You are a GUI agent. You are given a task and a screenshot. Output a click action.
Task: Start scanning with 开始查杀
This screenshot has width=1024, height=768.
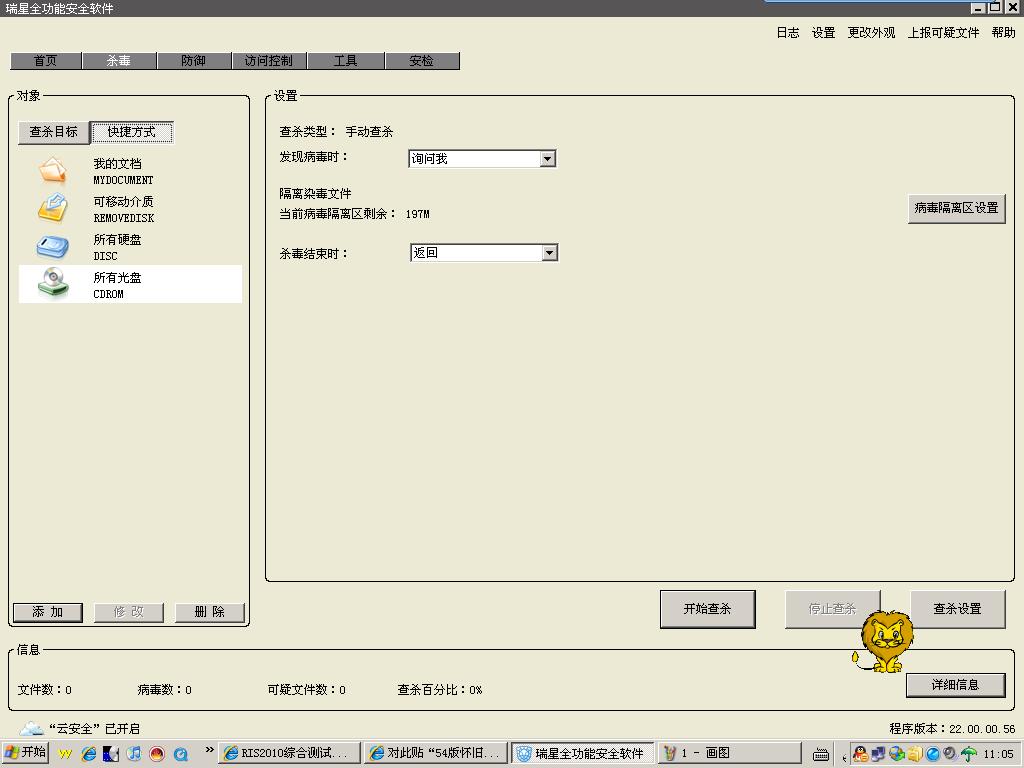(707, 609)
